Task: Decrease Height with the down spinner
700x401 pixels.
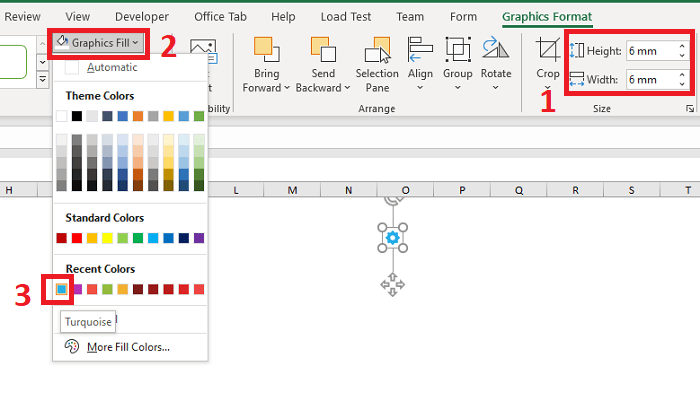Action: click(x=682, y=56)
